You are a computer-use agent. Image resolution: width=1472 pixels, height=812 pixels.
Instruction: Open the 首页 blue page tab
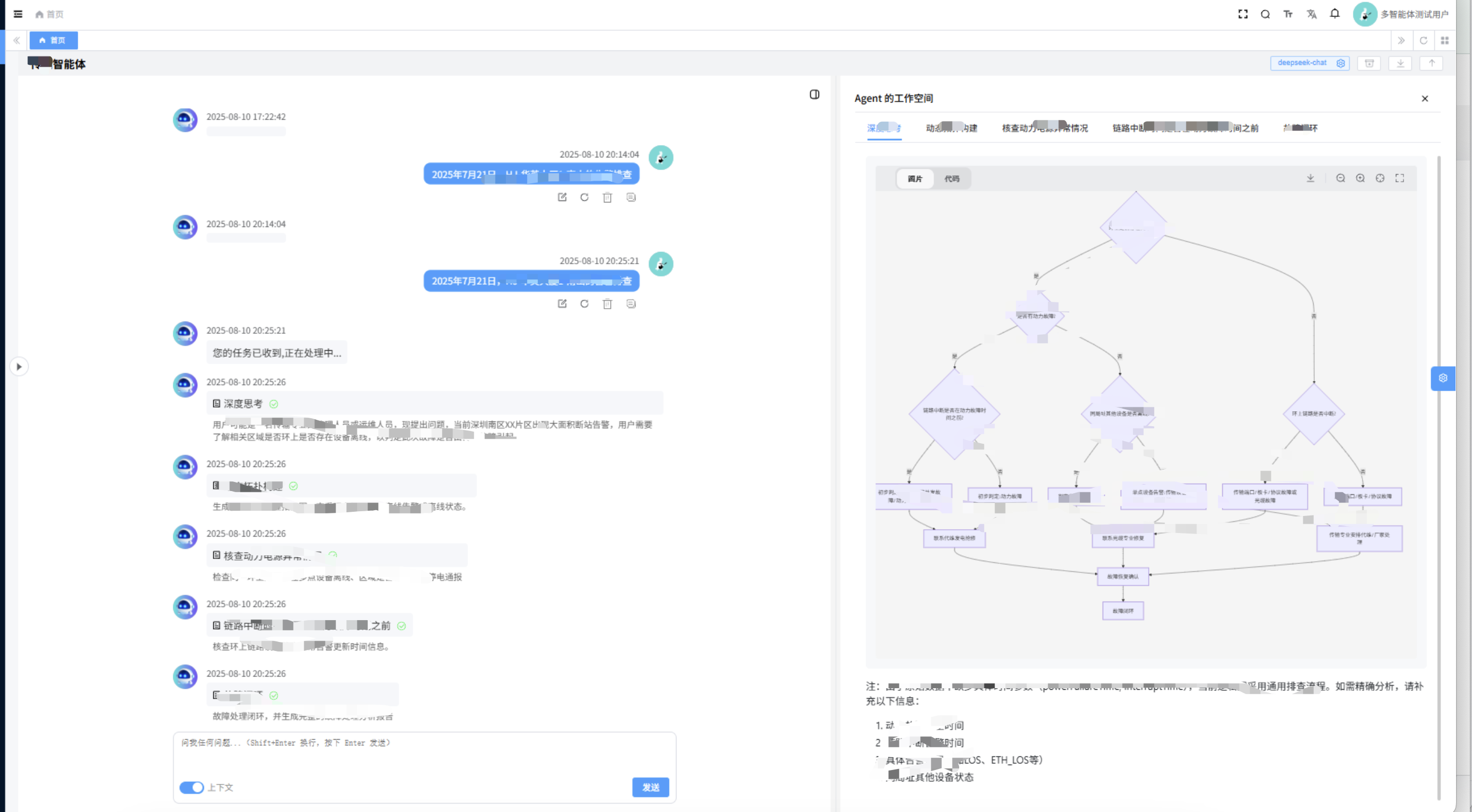click(x=53, y=40)
